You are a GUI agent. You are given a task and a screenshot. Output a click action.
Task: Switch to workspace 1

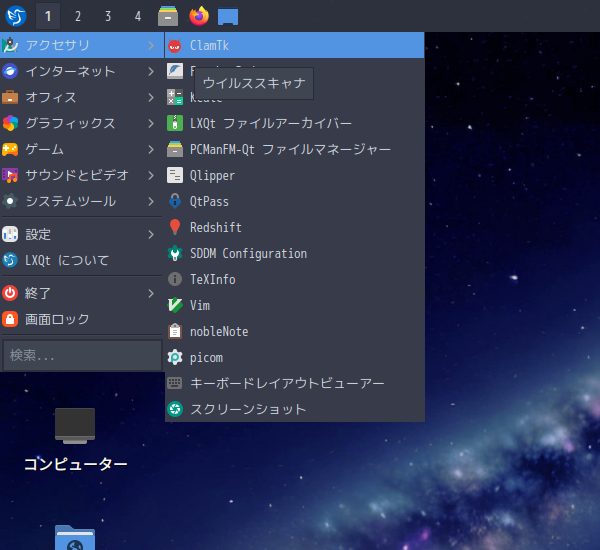pos(48,16)
